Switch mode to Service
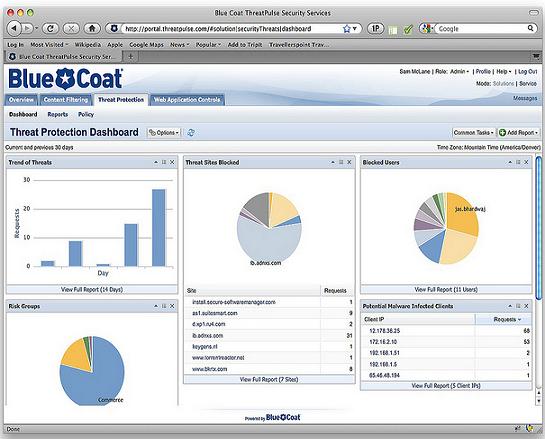The width and height of the screenshot is (545, 439). tap(528, 84)
